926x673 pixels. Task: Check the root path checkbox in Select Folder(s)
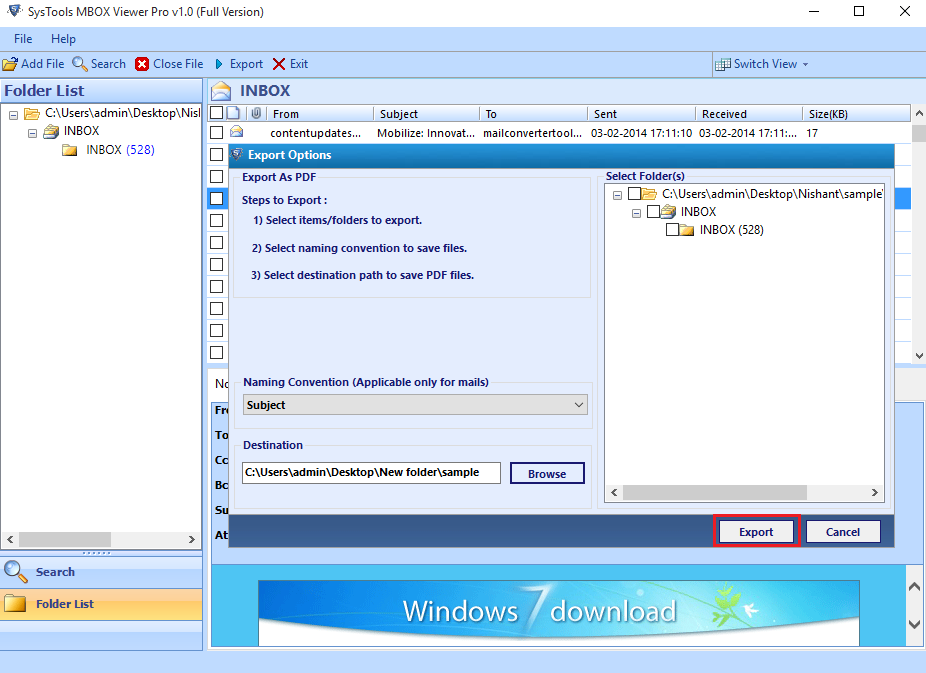click(x=634, y=194)
